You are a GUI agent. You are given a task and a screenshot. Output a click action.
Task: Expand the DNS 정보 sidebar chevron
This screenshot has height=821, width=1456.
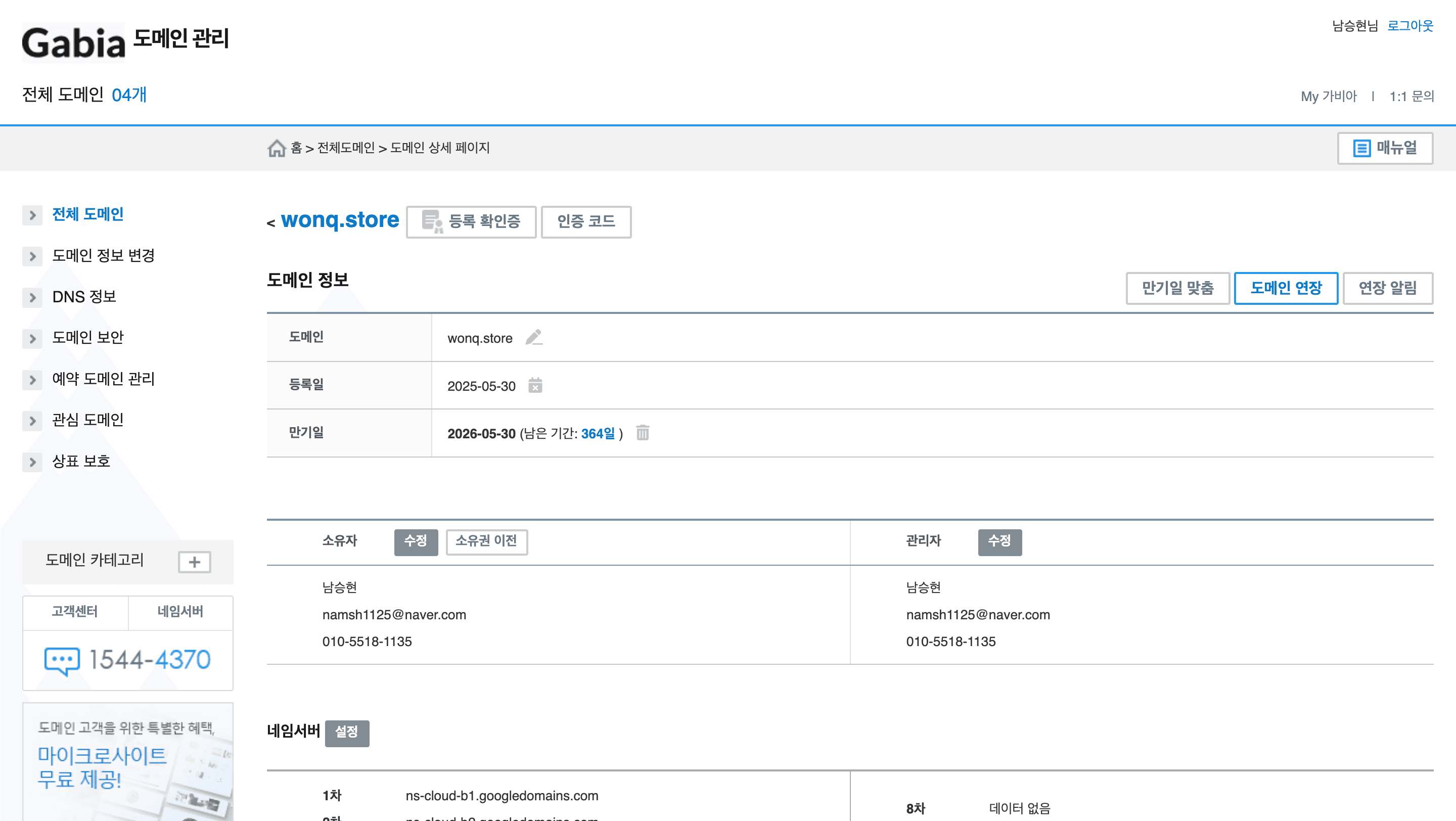click(x=32, y=297)
